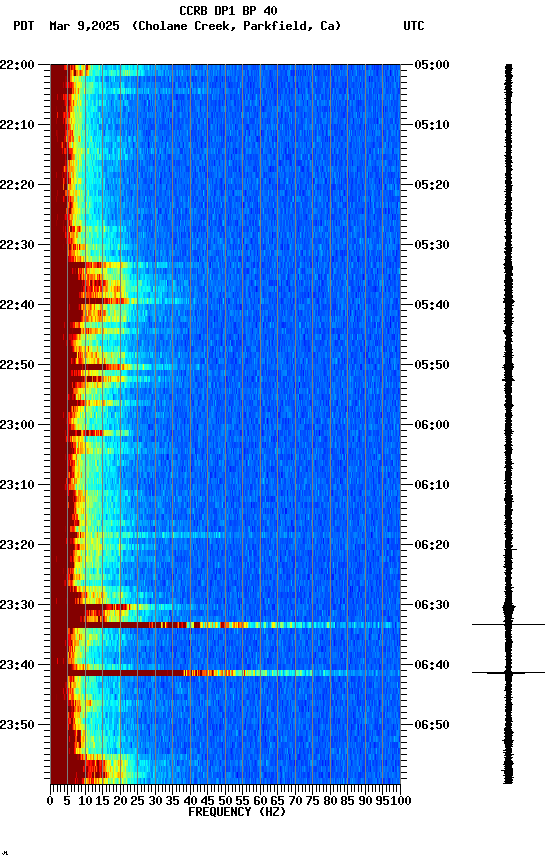Click the 50 Hz frequency axis label
This screenshot has height=864, width=552.
click(225, 801)
